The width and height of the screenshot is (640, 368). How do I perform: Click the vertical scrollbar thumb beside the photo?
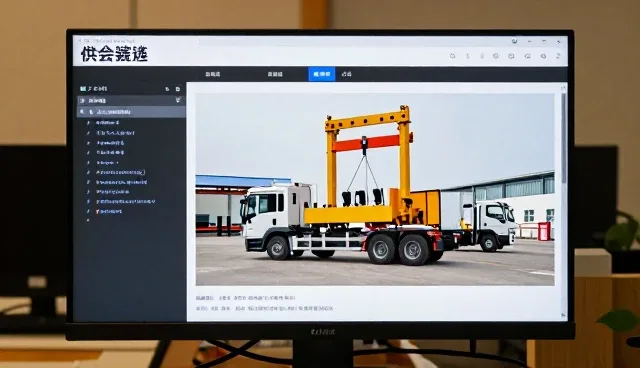pos(564,138)
